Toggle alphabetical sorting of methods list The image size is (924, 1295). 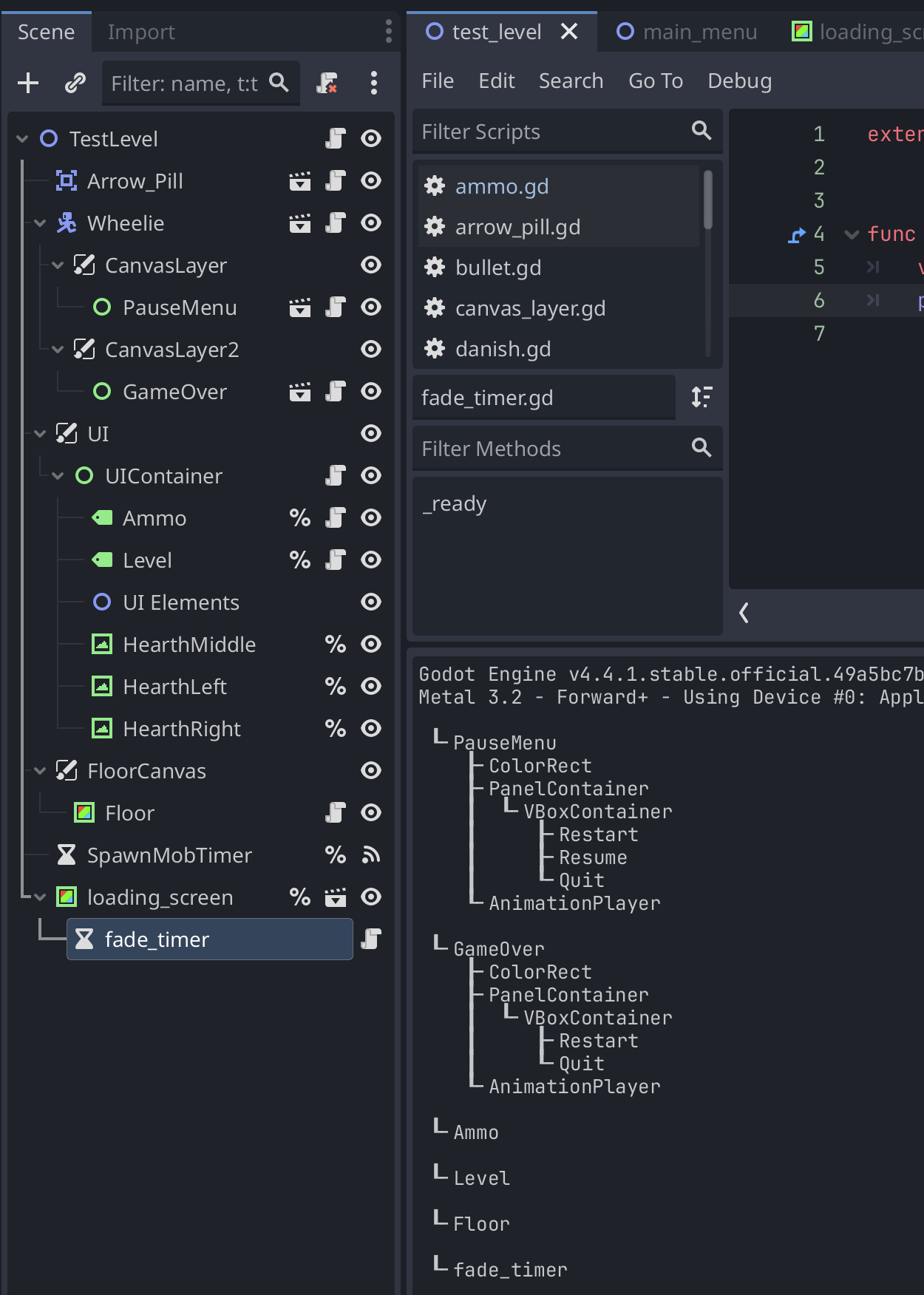coord(702,397)
